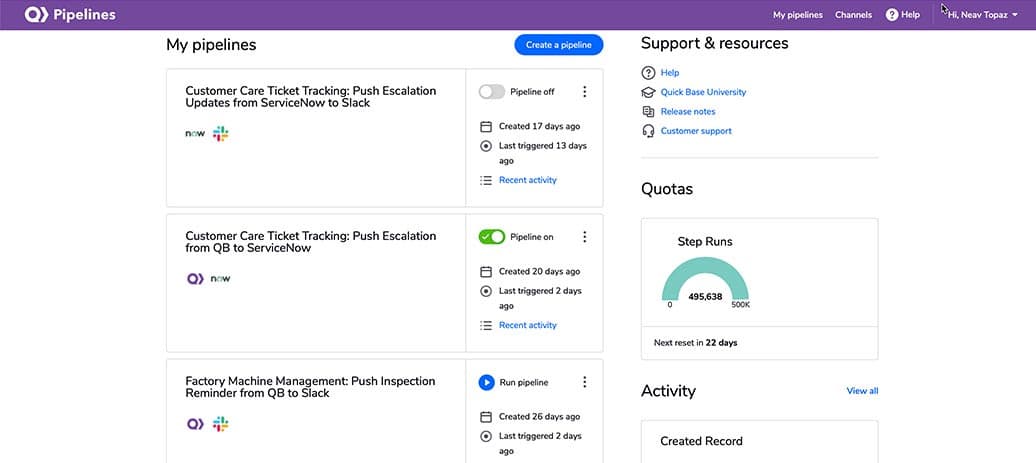The image size is (1036, 463).
Task: Click the Create a pipeline button
Action: [x=559, y=45]
